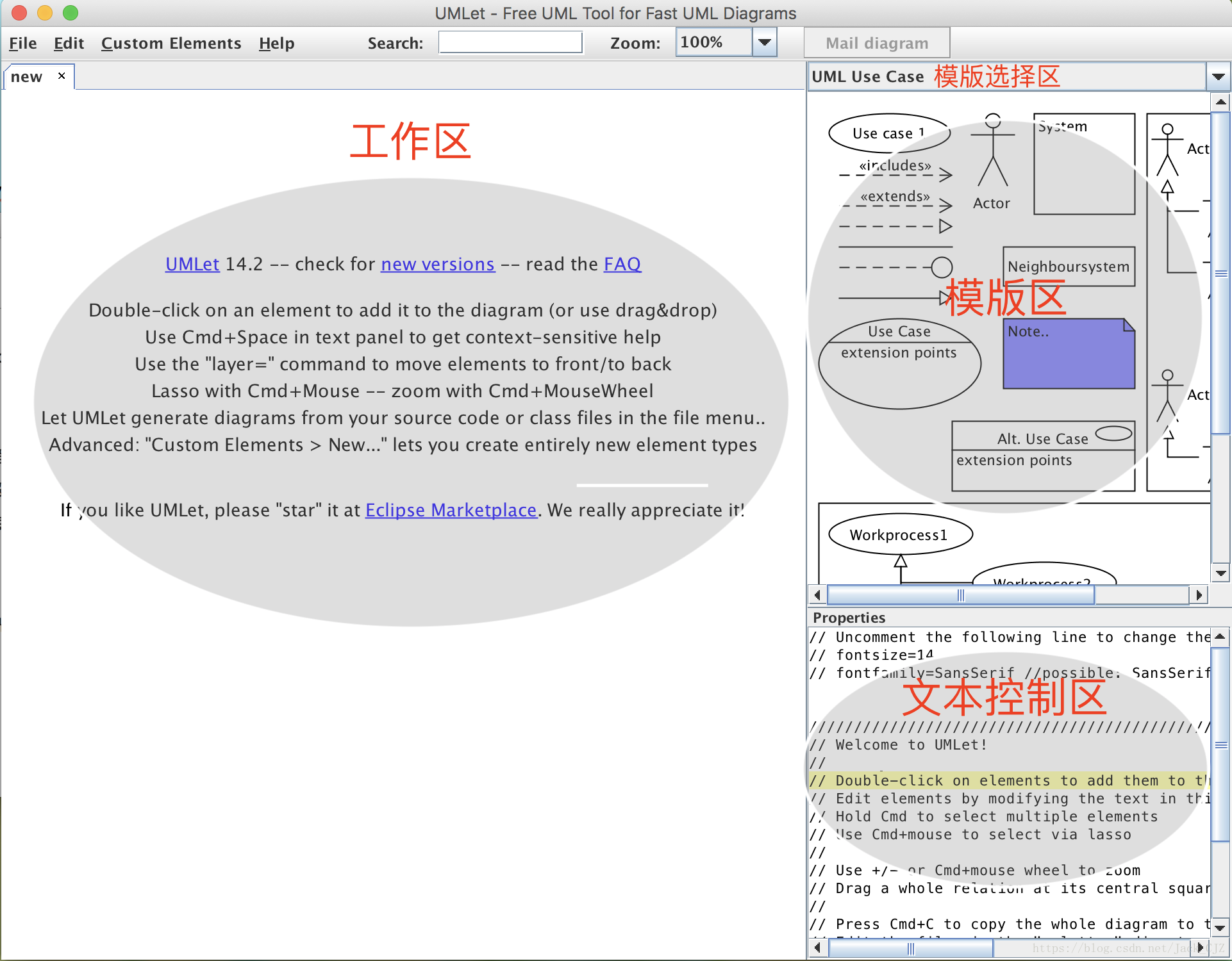Click the palette vertical scrollbar down arrow

[1220, 573]
